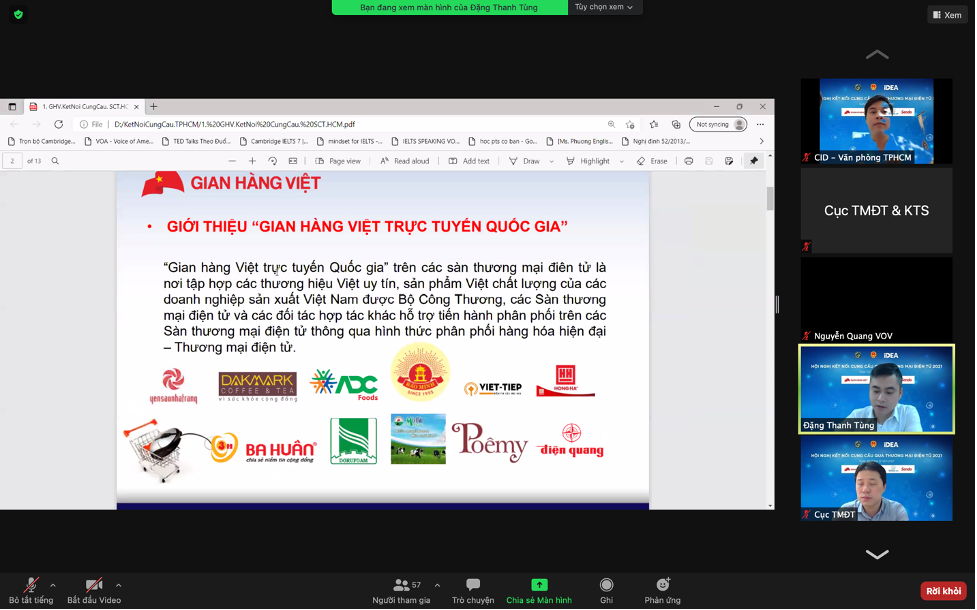Screen dimensions: 977x610
Task: Open Nghị định 52/2013 bookmark
Action: [x=656, y=141]
